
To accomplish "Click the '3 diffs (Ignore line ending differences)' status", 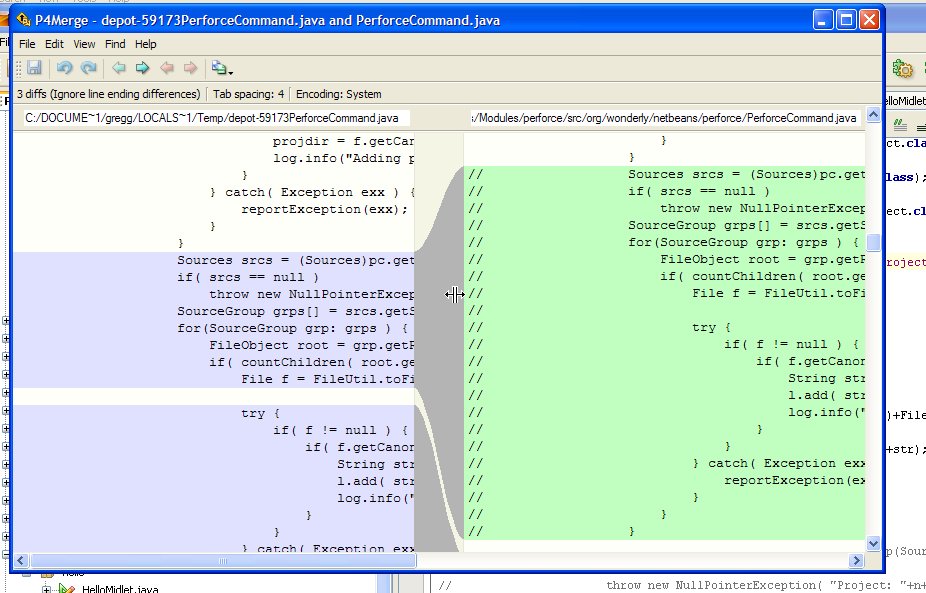I will pyautogui.click(x=109, y=94).
